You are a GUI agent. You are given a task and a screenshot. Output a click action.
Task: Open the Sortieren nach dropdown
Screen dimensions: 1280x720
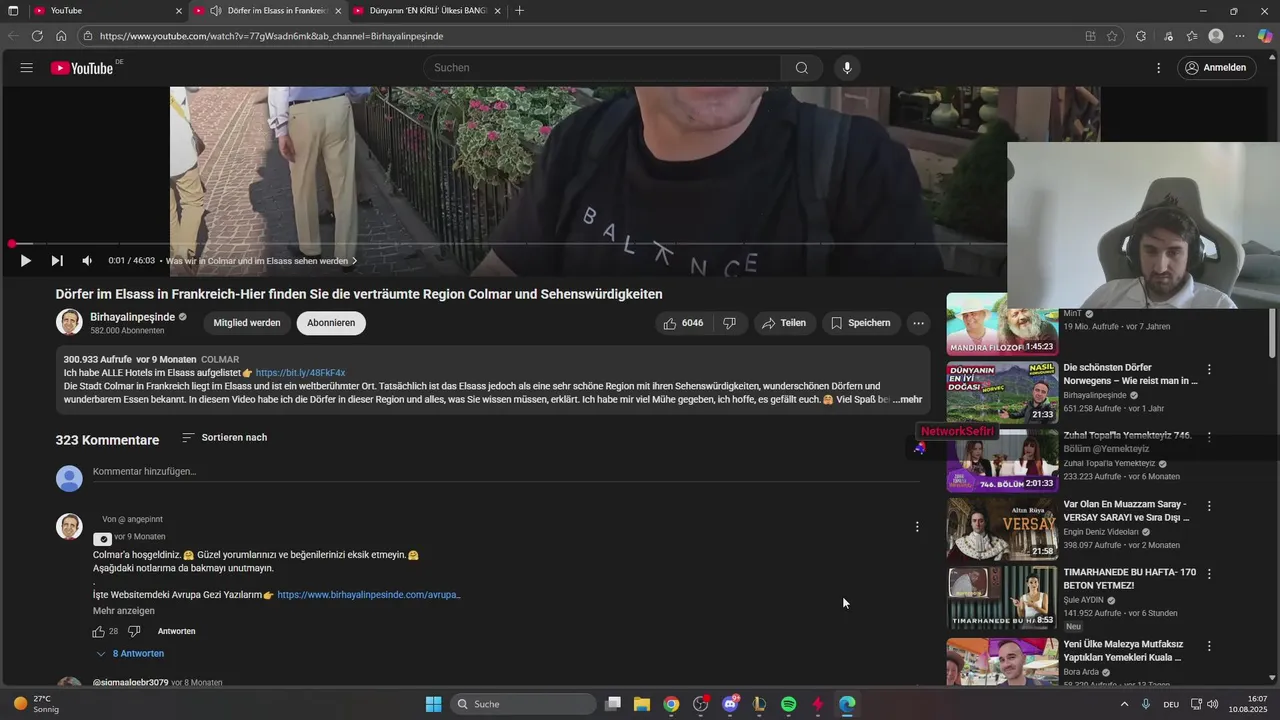click(225, 438)
